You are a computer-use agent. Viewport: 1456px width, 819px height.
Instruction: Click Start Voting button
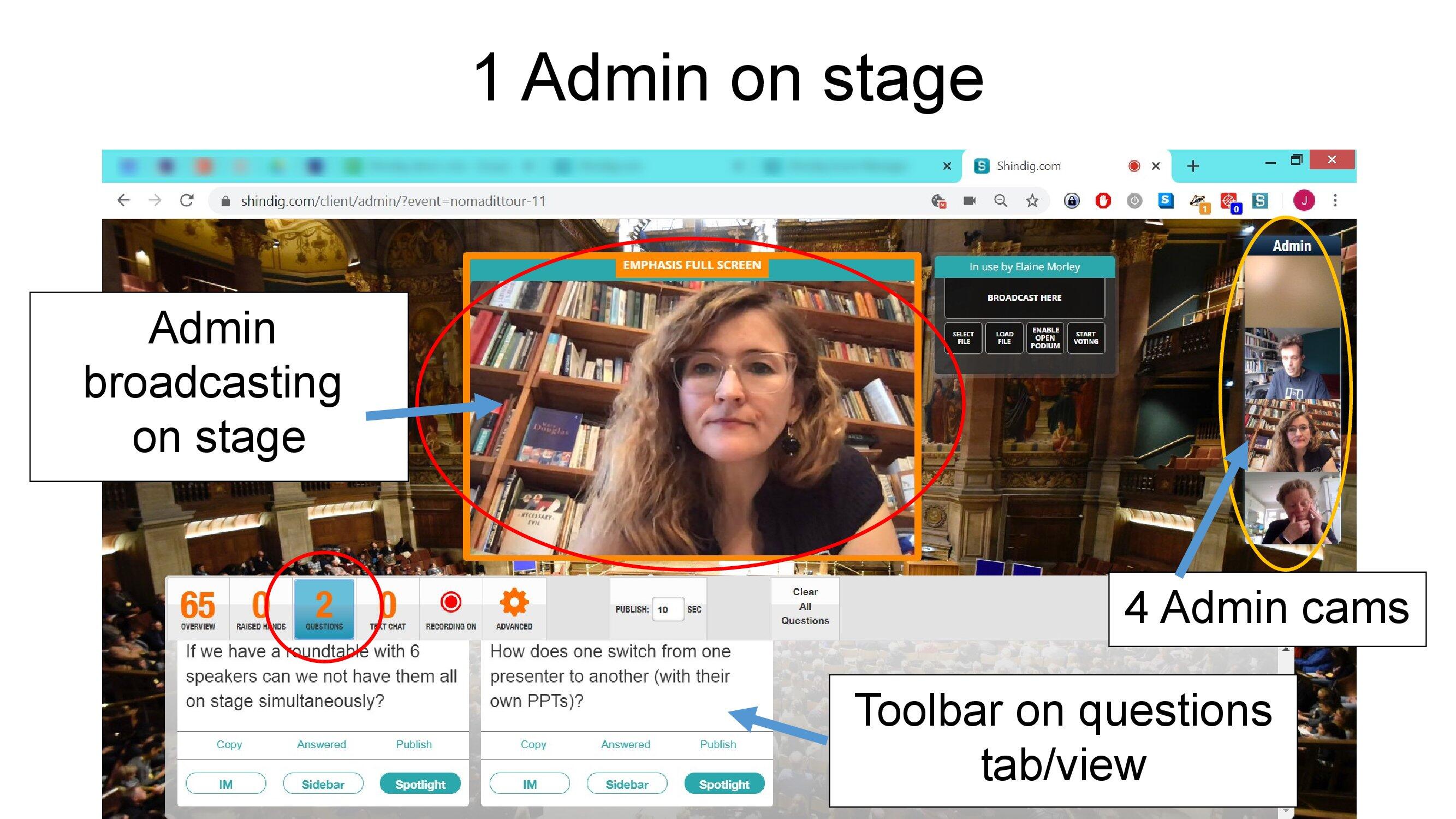[x=1085, y=338]
